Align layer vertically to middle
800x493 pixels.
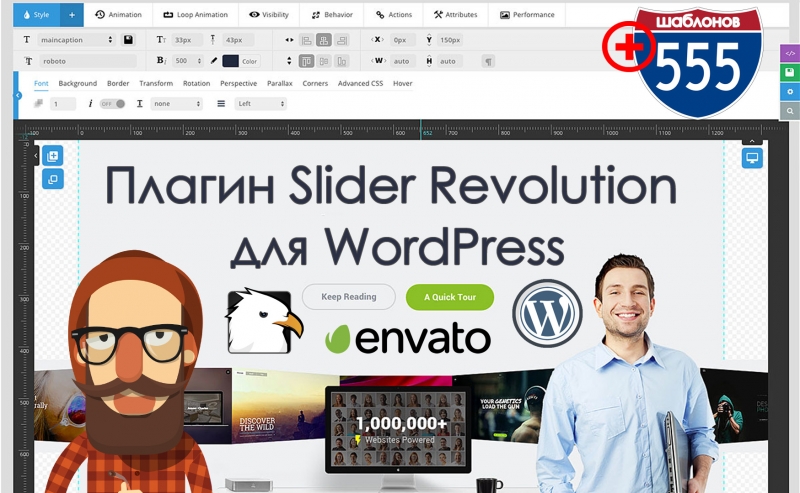coord(324,61)
